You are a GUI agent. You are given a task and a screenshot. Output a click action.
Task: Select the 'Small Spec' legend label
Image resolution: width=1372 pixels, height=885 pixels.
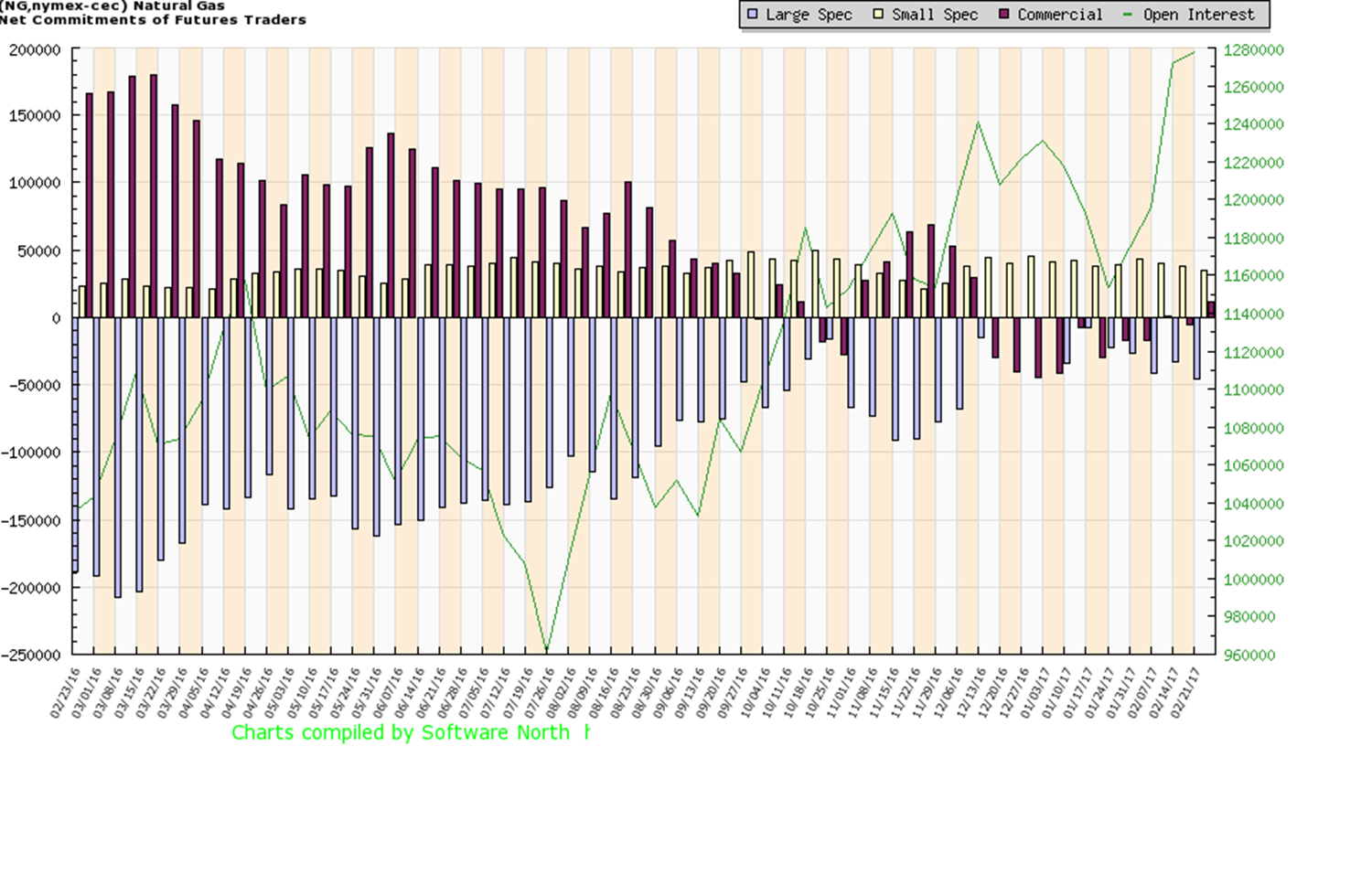[935, 15]
